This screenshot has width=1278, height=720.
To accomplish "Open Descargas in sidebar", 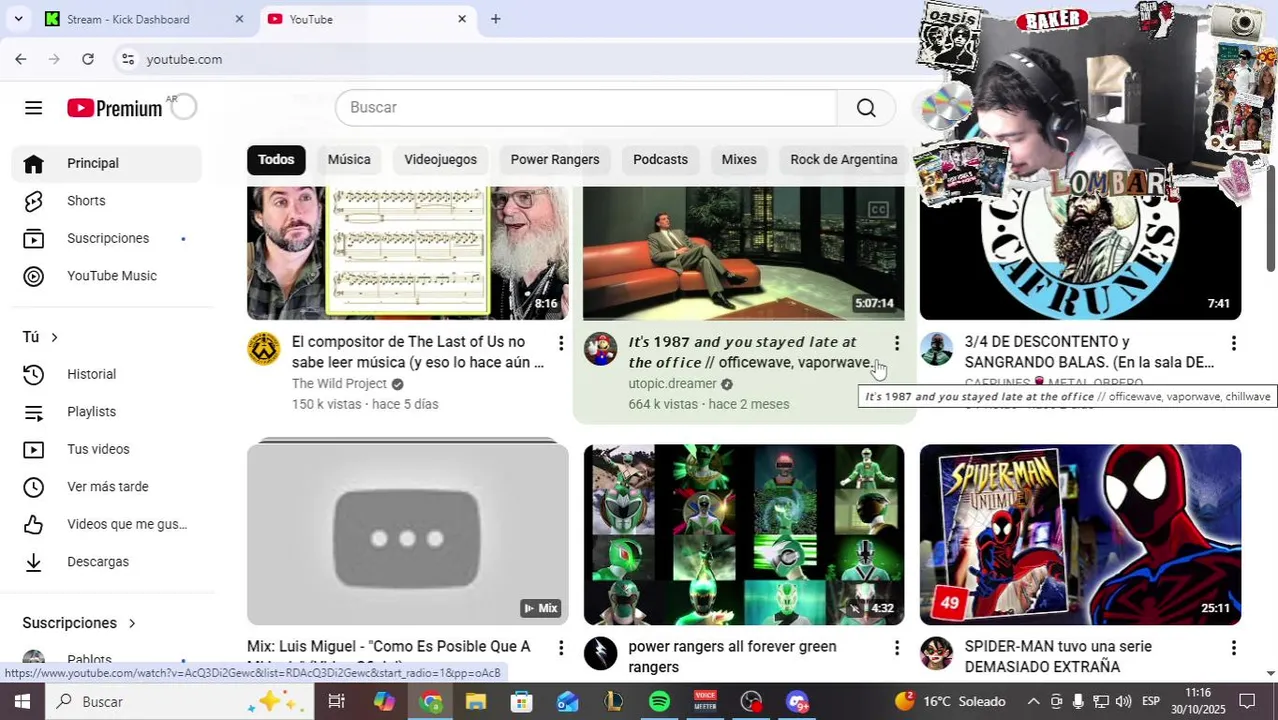I will pos(106,562).
